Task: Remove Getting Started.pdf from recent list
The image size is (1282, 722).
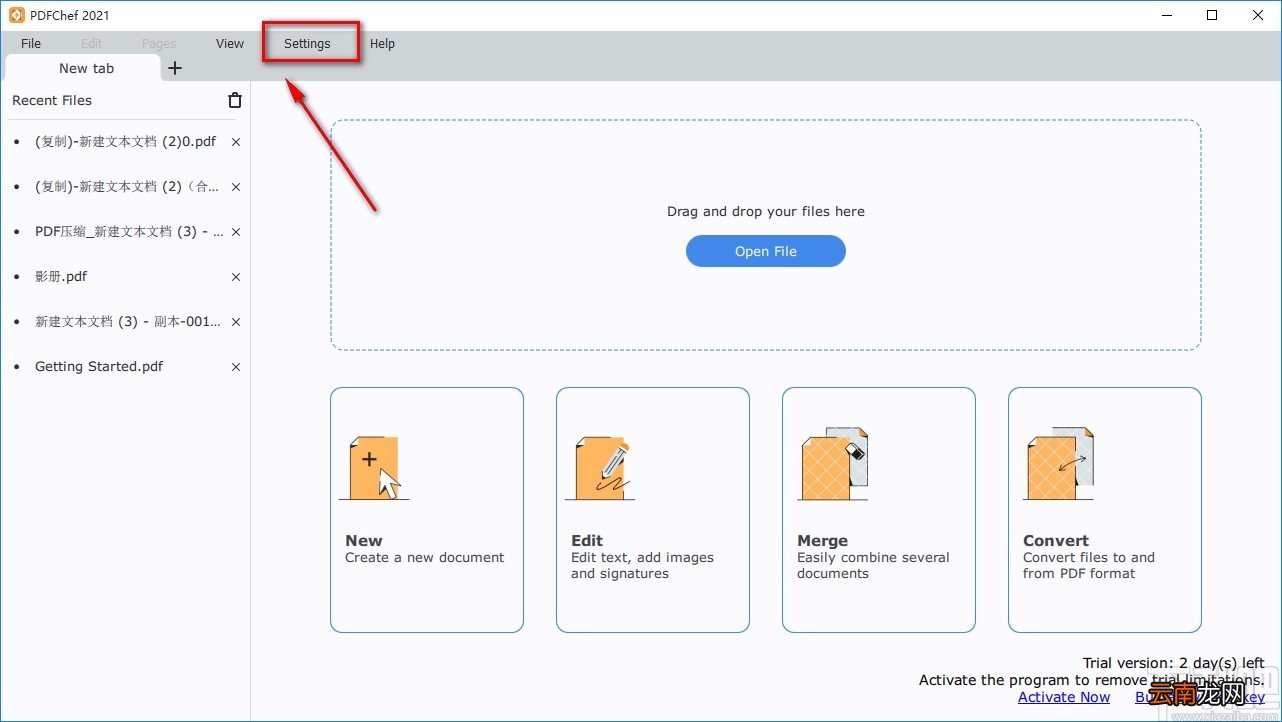Action: tap(236, 367)
